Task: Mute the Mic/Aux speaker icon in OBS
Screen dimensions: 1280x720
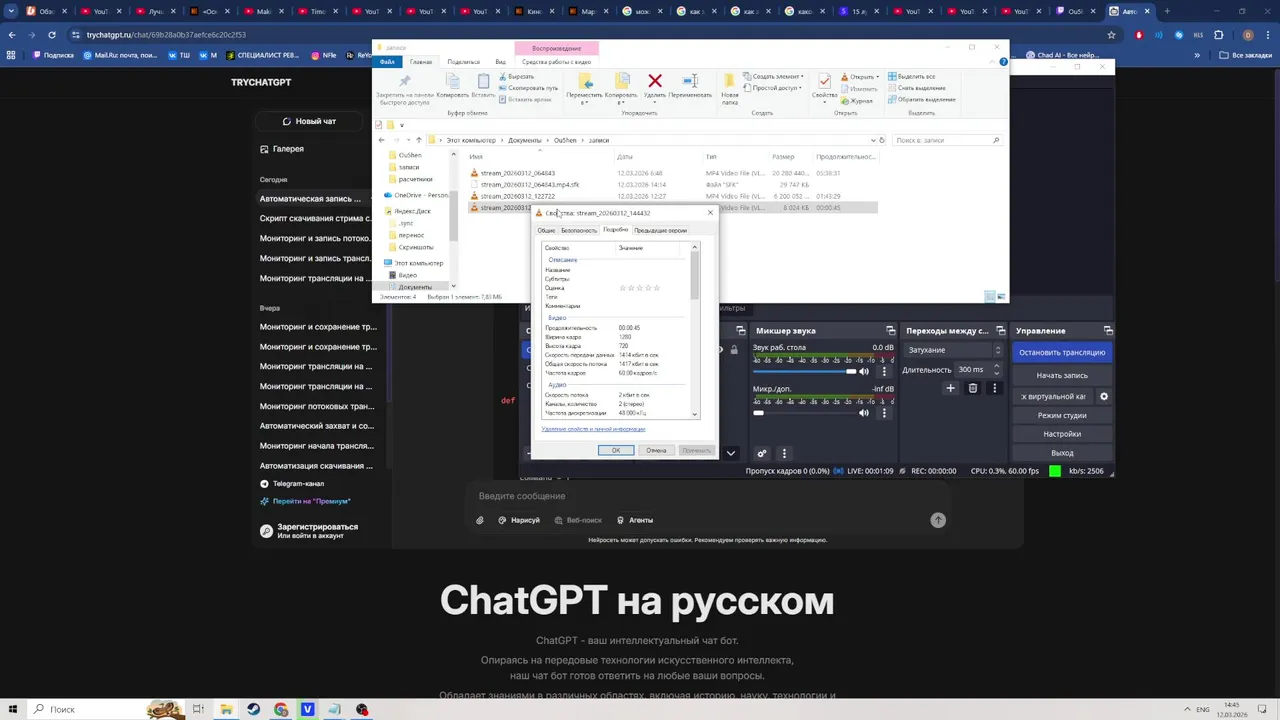Action: point(864,412)
